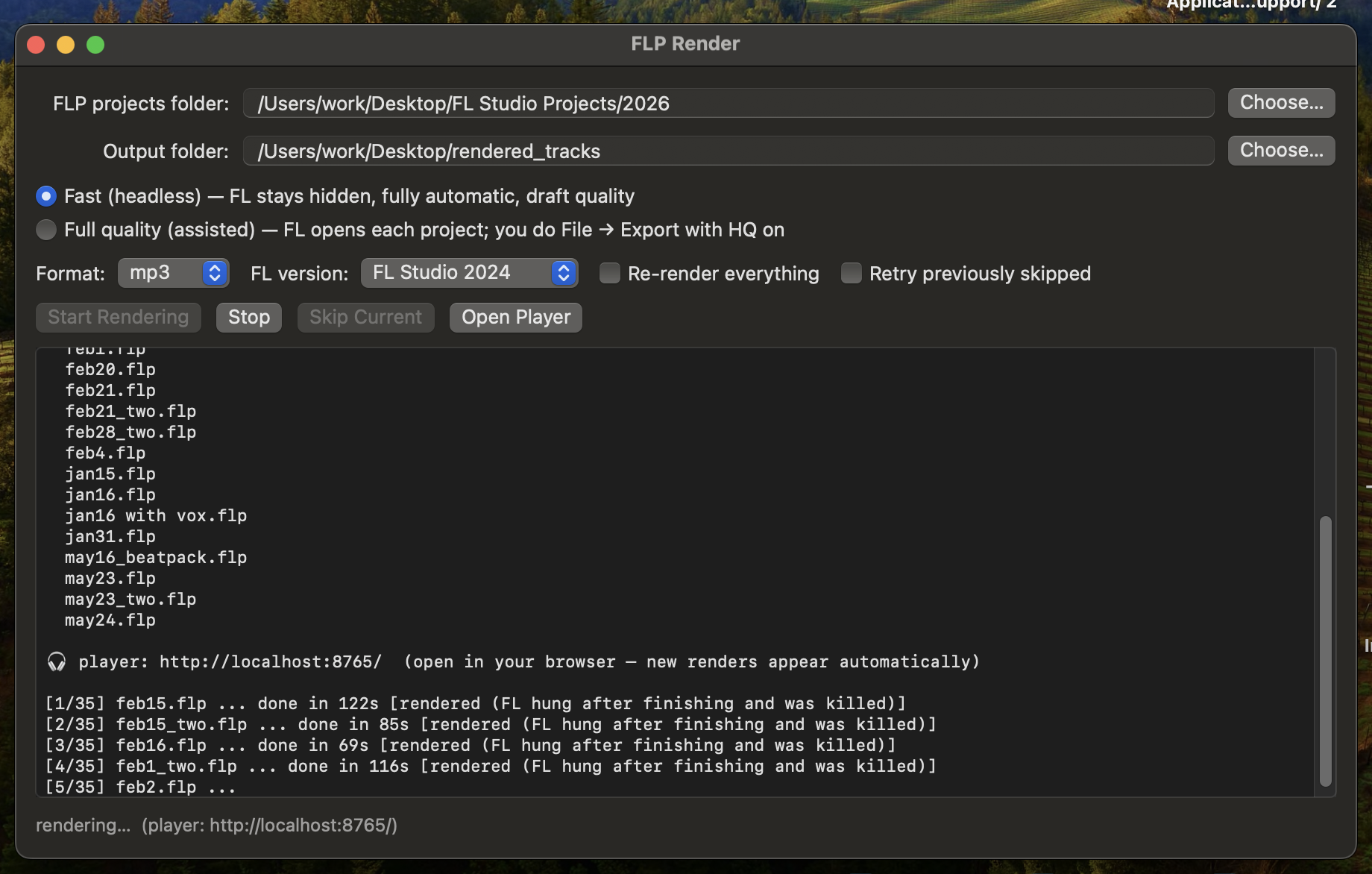1372x874 pixels.
Task: Open the FL version dropdown
Action: click(470, 273)
